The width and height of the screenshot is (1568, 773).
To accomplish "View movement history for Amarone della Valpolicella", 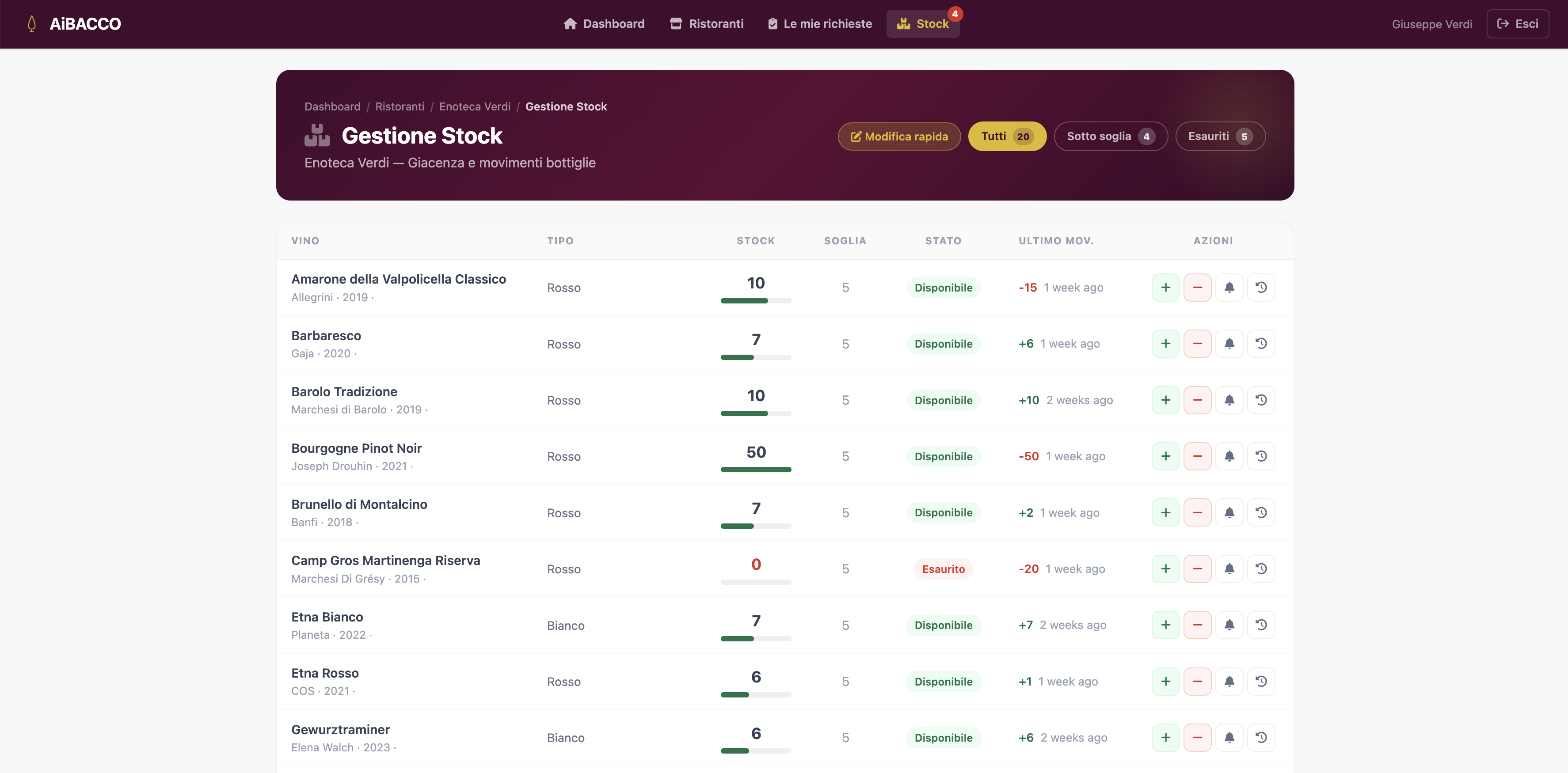I will point(1261,288).
